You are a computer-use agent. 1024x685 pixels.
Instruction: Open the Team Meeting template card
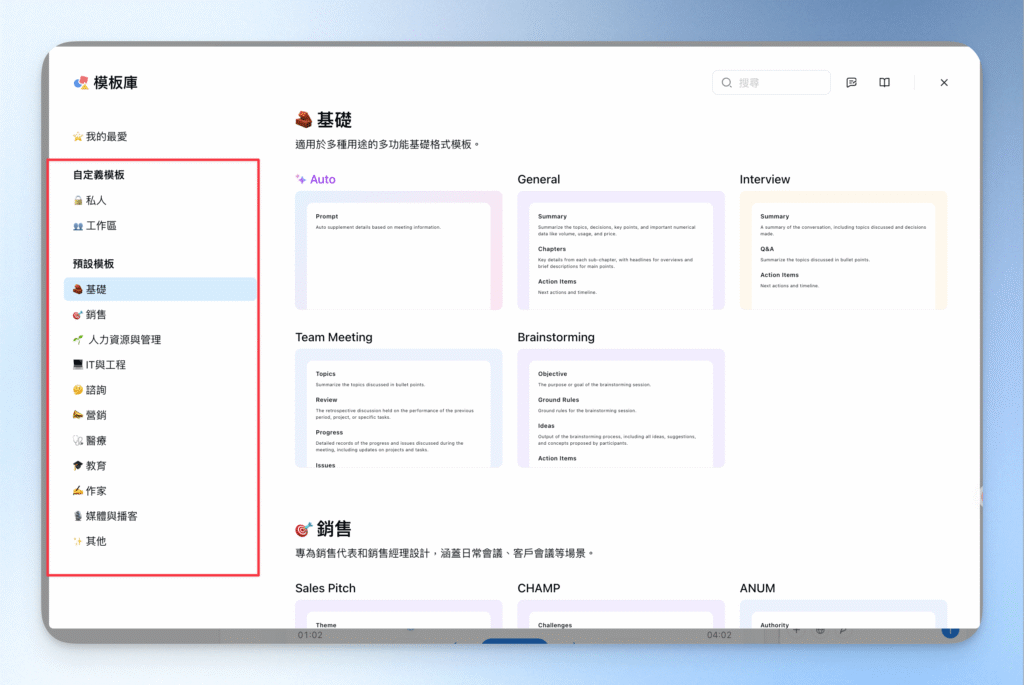[x=398, y=408]
